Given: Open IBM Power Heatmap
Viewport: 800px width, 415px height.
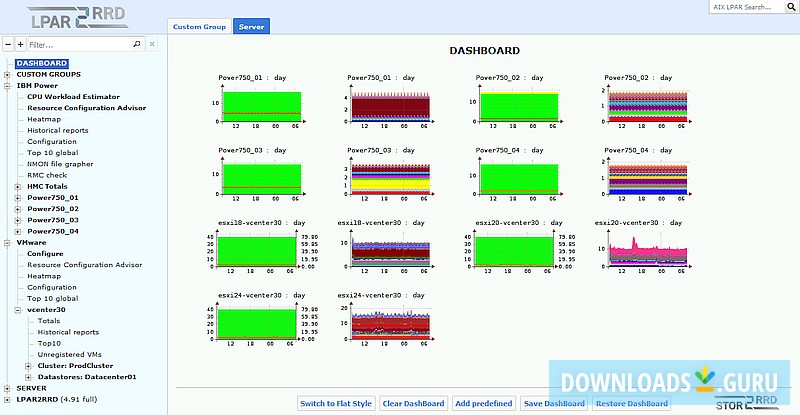Looking at the screenshot, I should click(44, 119).
